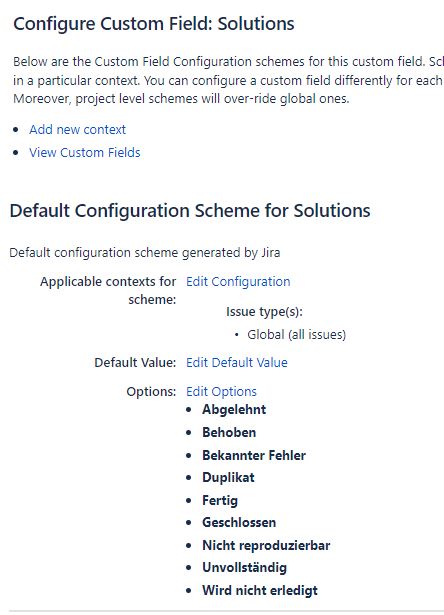
Task: Go to View Custom Fields
Action: click(85, 153)
